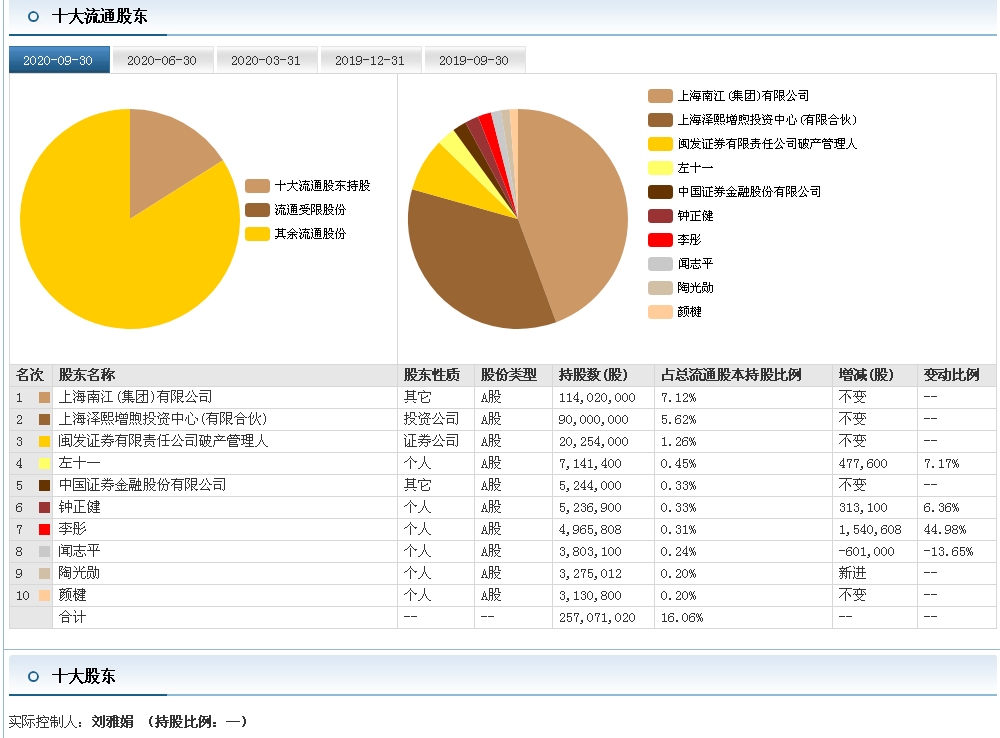
Task: Click the -13.65% change ratio cell
Action: [948, 552]
